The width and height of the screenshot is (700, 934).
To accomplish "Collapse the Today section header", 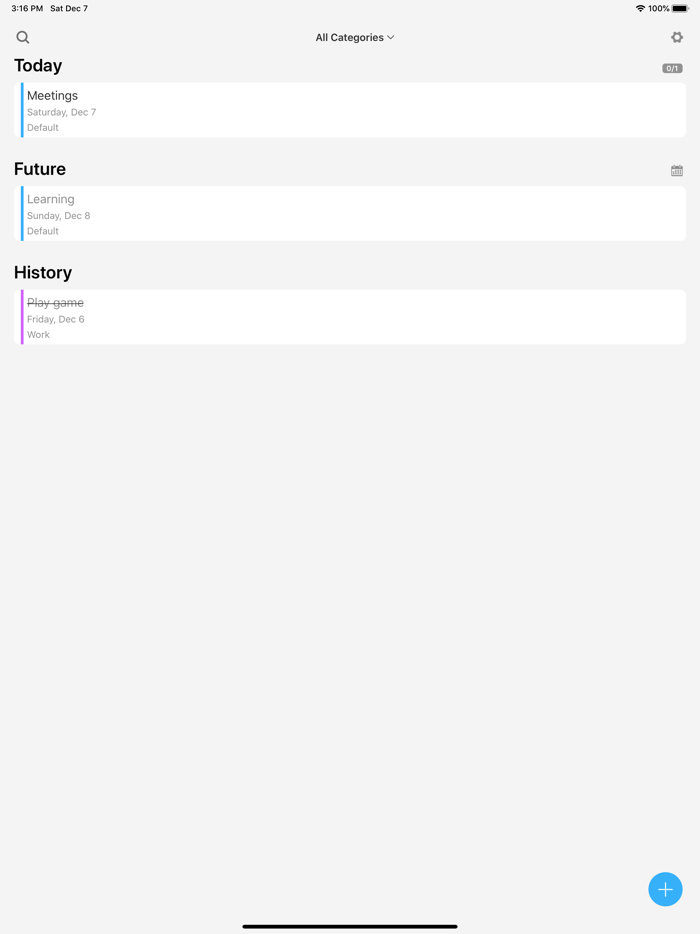I will pyautogui.click(x=37, y=65).
